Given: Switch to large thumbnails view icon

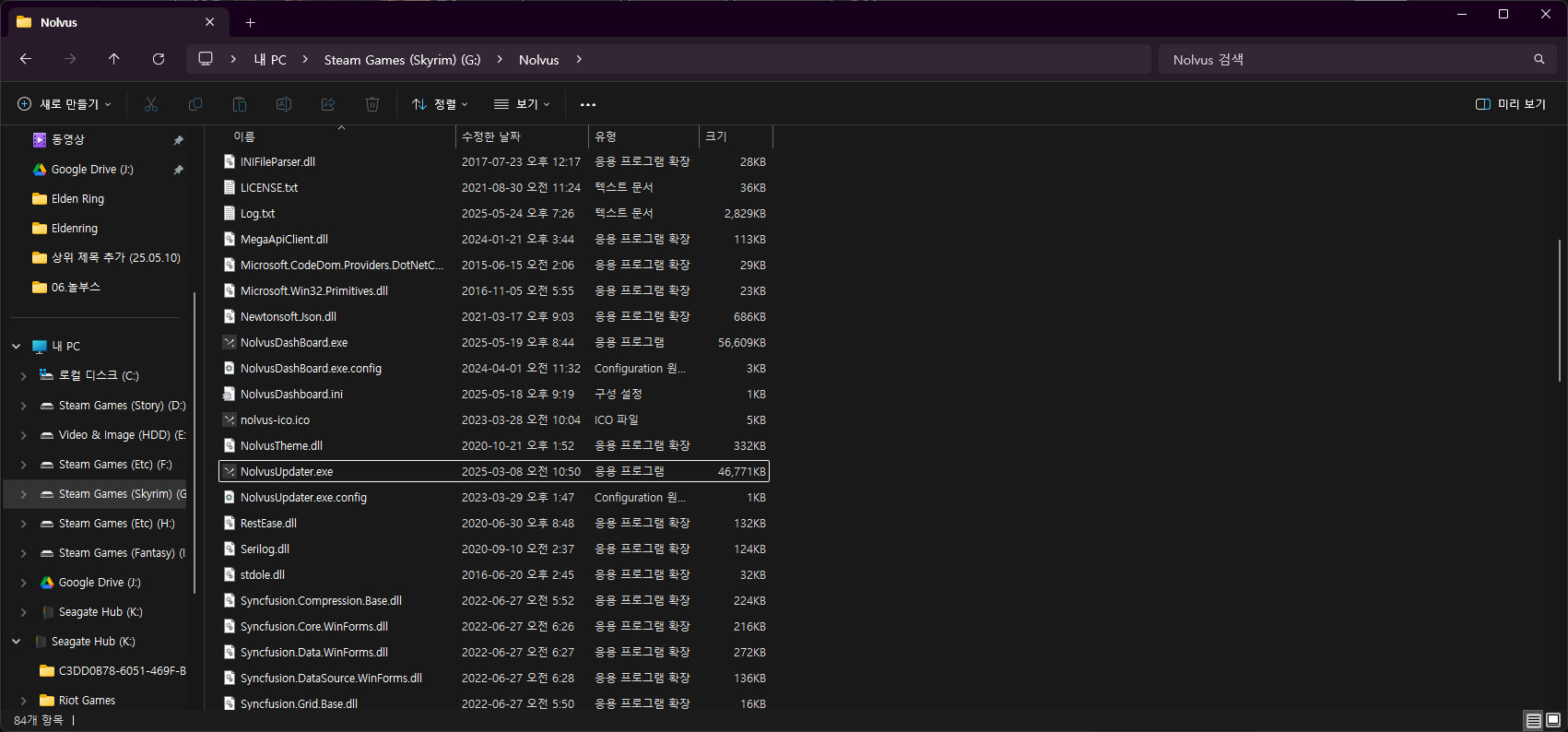Looking at the screenshot, I should (x=1553, y=720).
